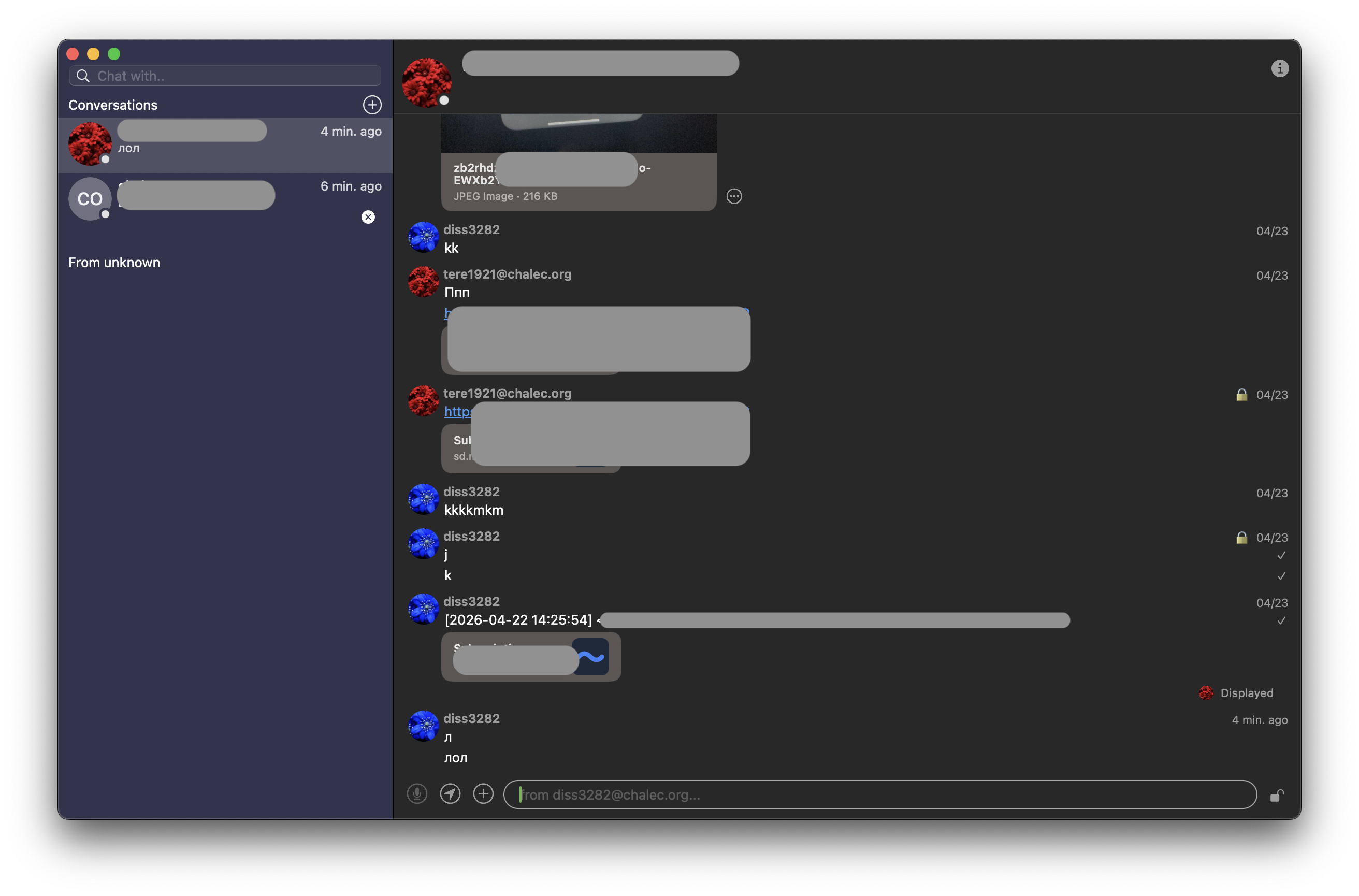Open the conversation previewing "лол" in the sidebar
The image size is (1359, 896).
click(x=225, y=145)
